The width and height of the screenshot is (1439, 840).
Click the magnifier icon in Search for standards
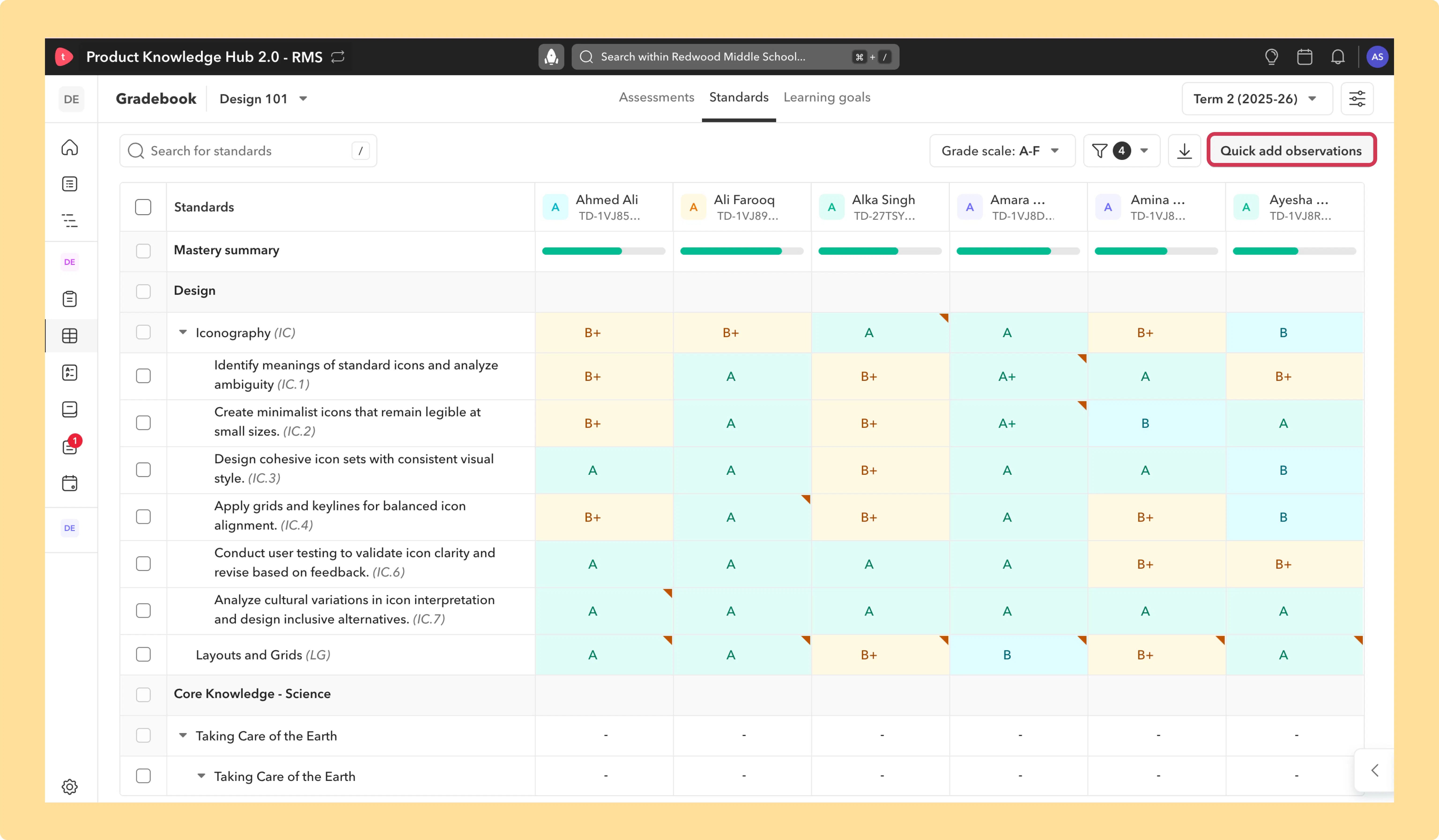pos(136,151)
